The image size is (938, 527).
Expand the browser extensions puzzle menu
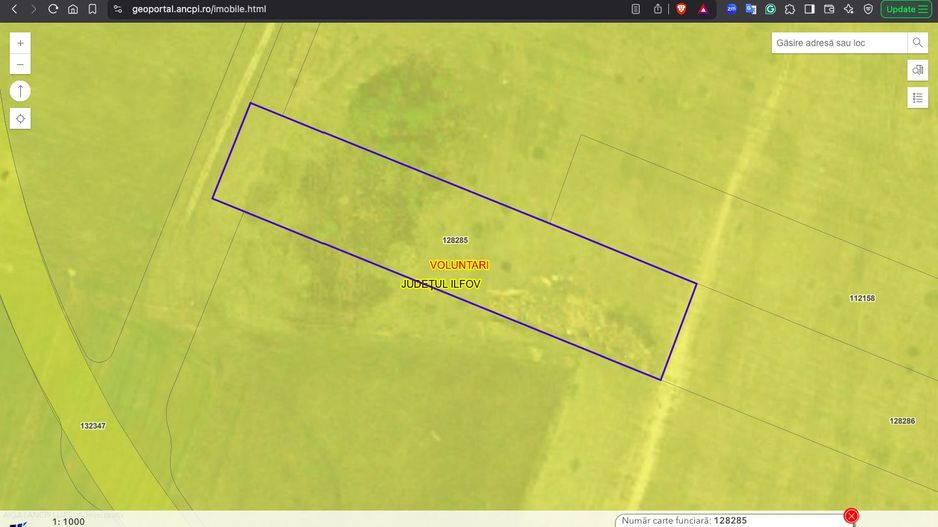pos(790,9)
